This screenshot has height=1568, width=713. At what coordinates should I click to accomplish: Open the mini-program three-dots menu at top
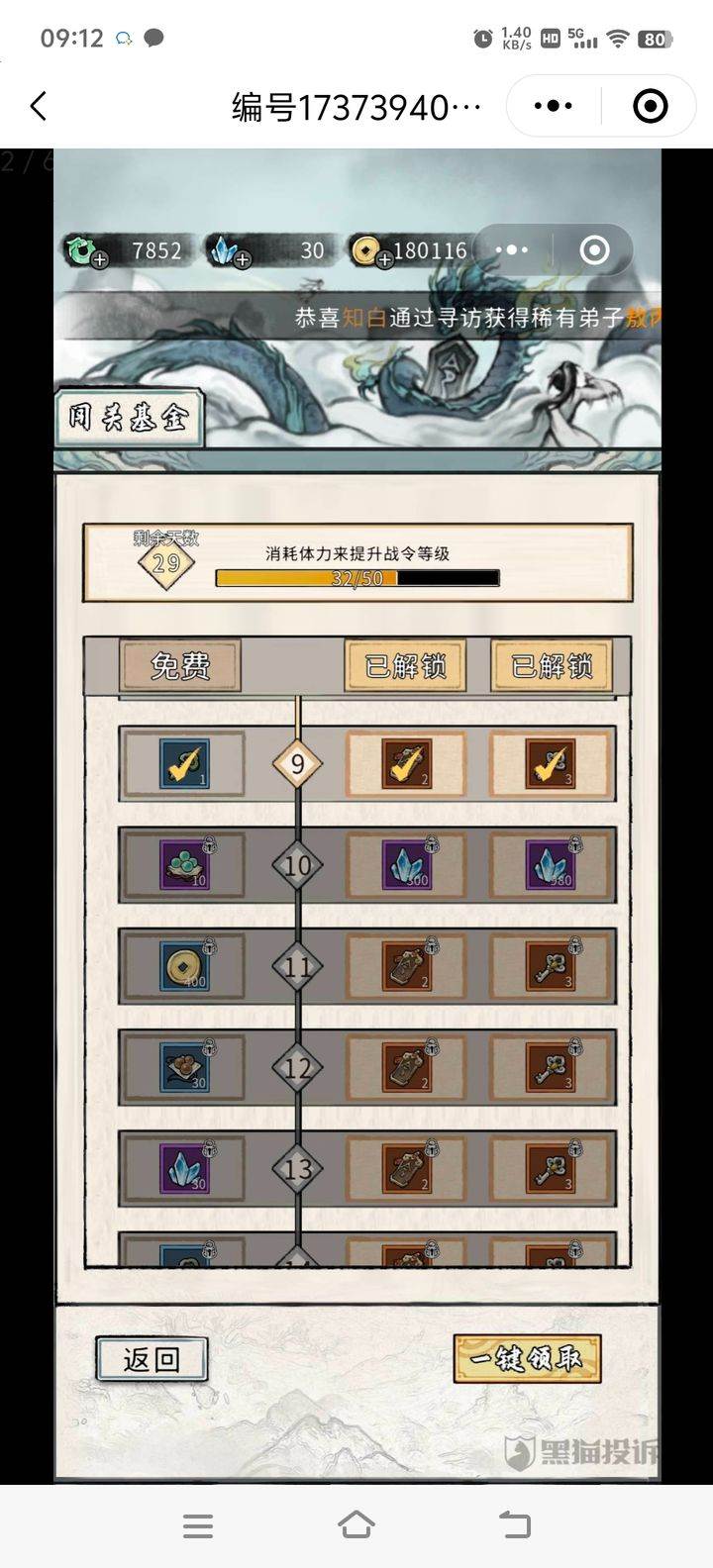coord(553,106)
